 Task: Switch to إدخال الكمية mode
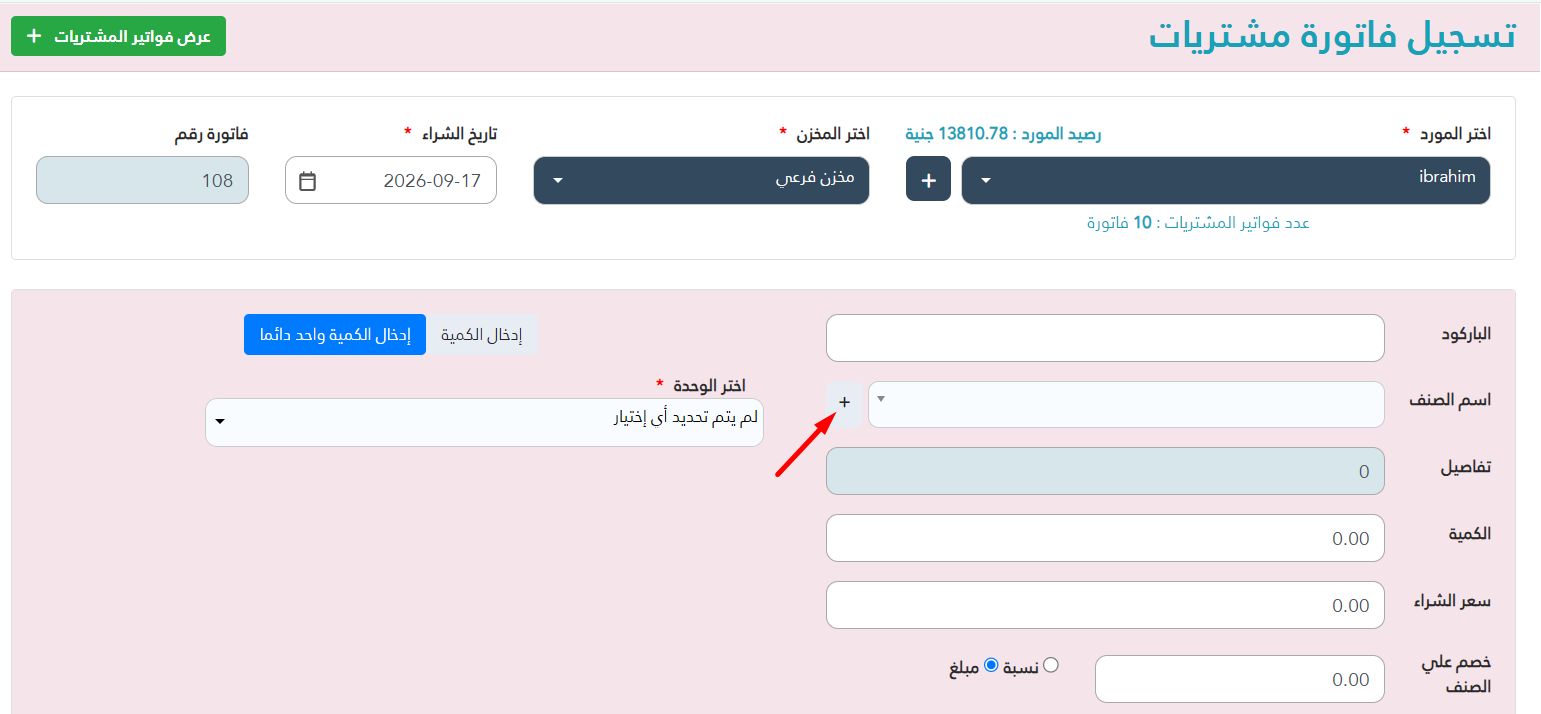482,335
